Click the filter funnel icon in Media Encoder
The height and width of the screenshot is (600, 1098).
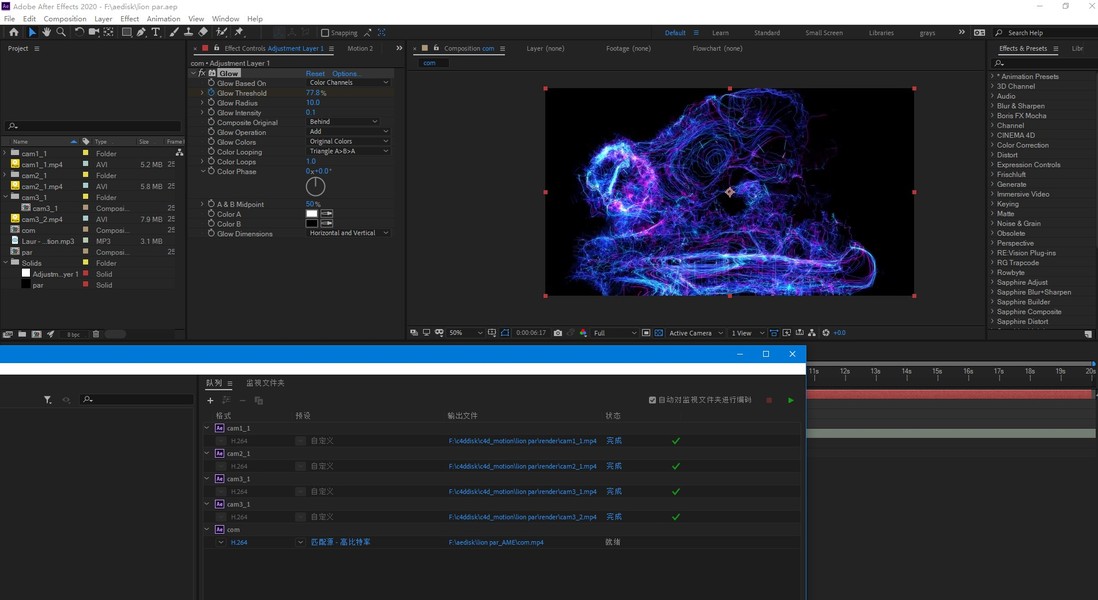(48, 400)
